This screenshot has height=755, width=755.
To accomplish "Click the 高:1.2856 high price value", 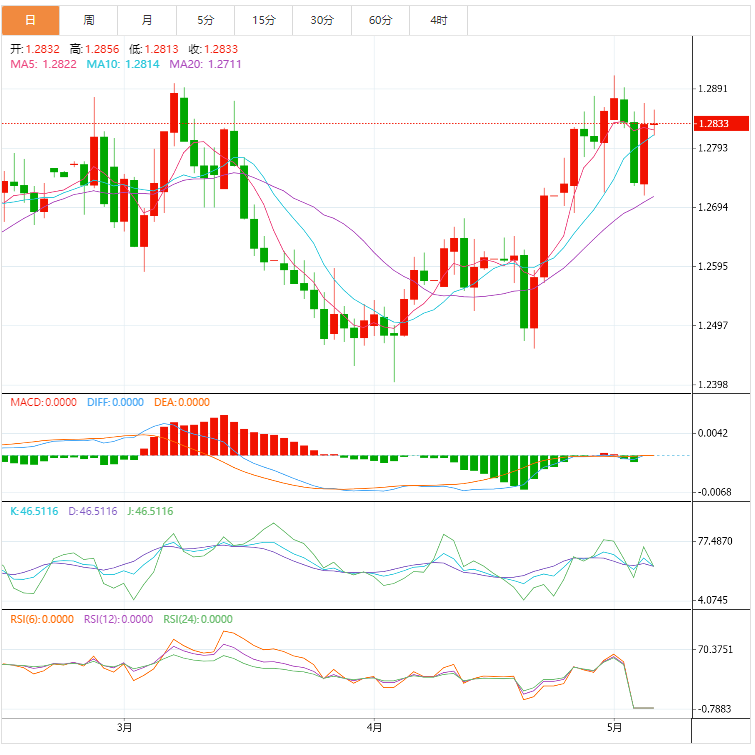I will 94,49.
